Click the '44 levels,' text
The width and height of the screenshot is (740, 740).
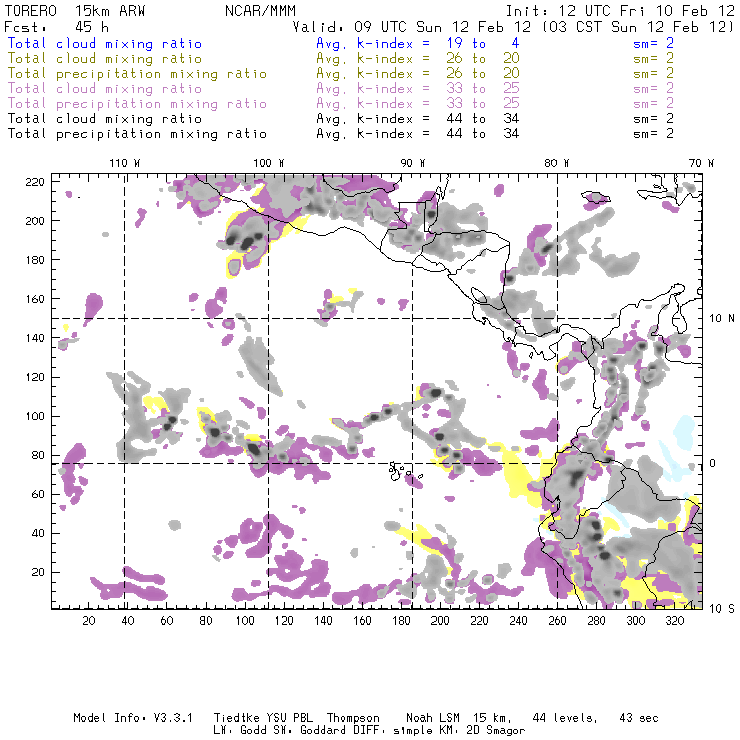pos(565,718)
